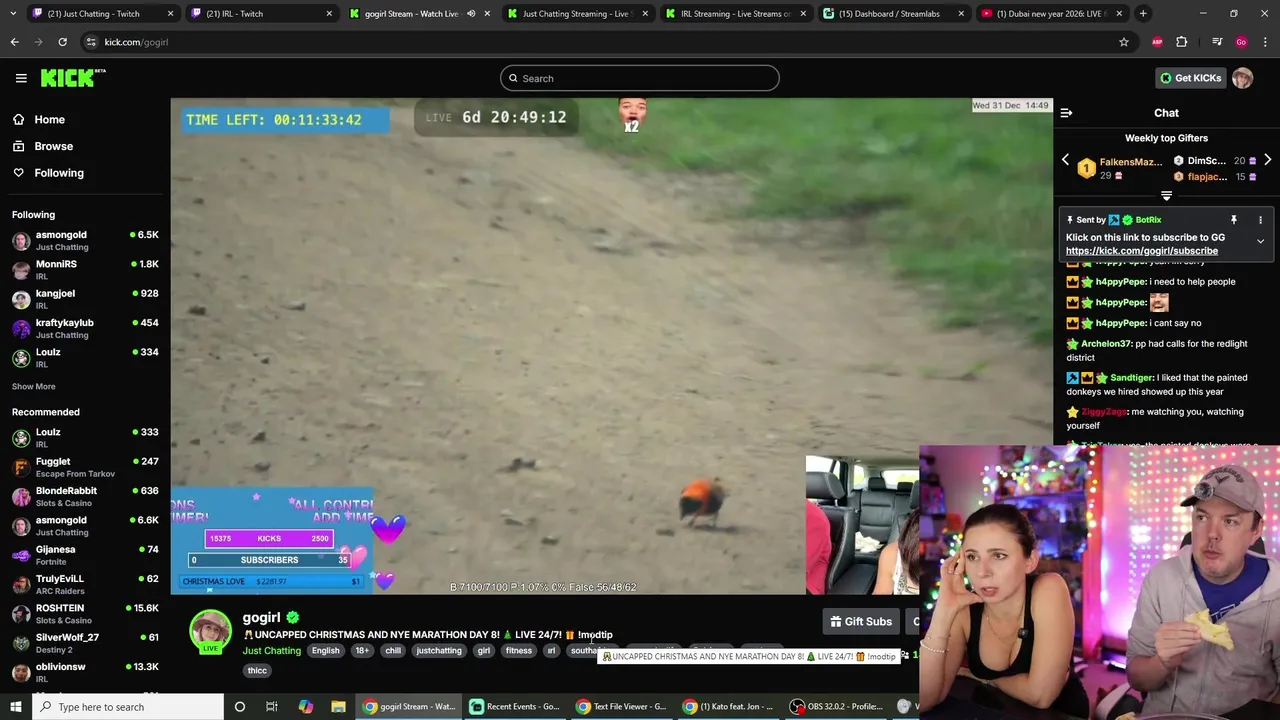
Task: Open ROSHTEIN recommended channel
Action: tap(85, 613)
